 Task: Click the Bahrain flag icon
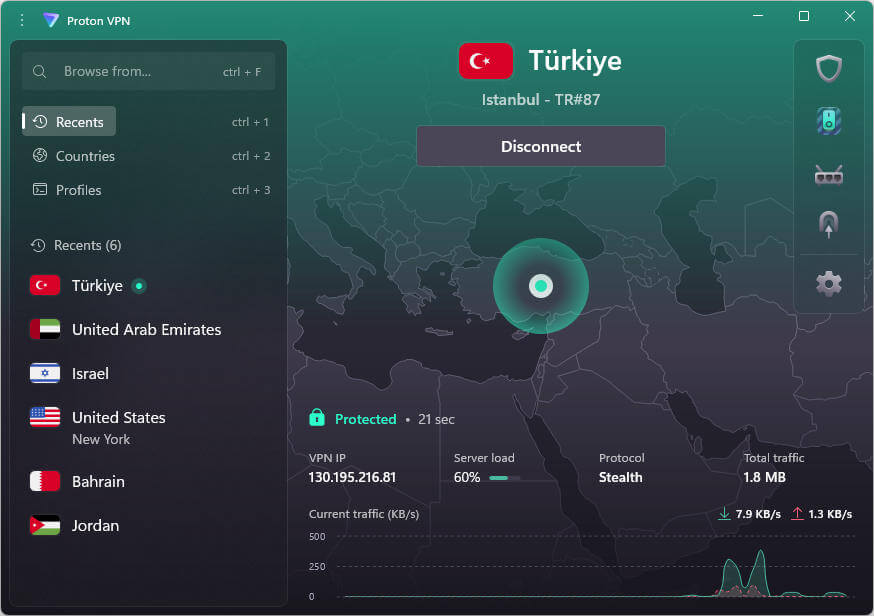coord(45,481)
